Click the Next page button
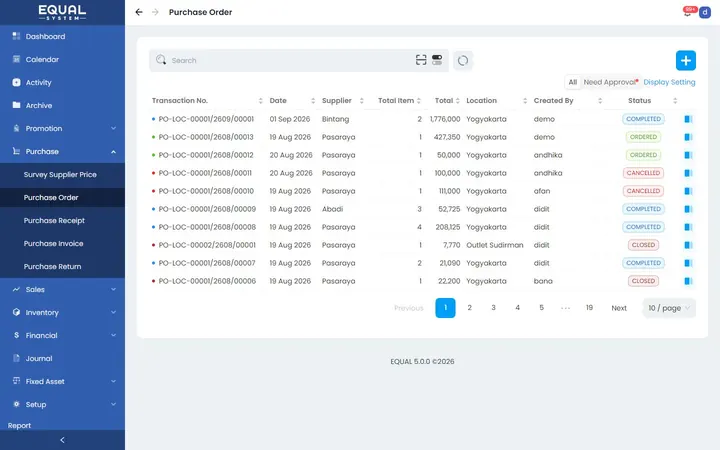The height and width of the screenshot is (450, 720). click(619, 308)
